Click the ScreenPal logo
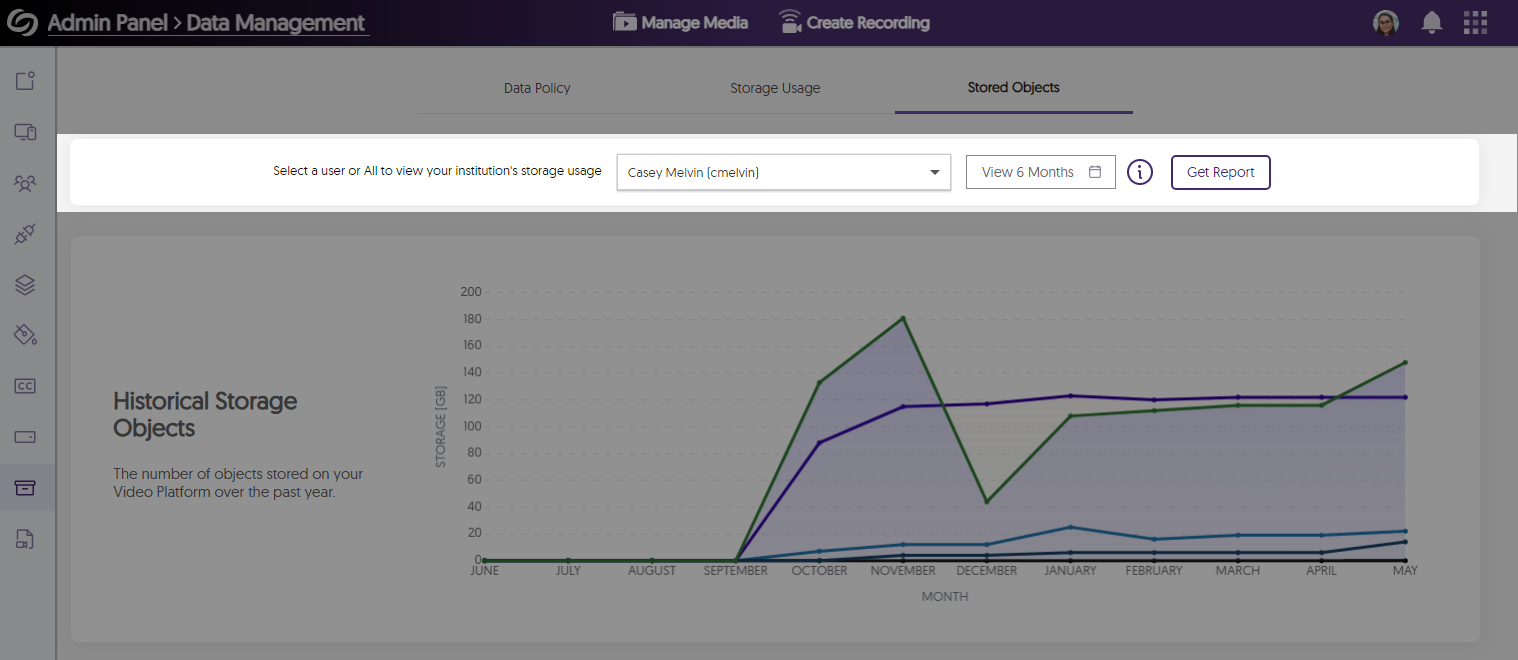Viewport: 1518px width, 660px height. click(x=22, y=22)
